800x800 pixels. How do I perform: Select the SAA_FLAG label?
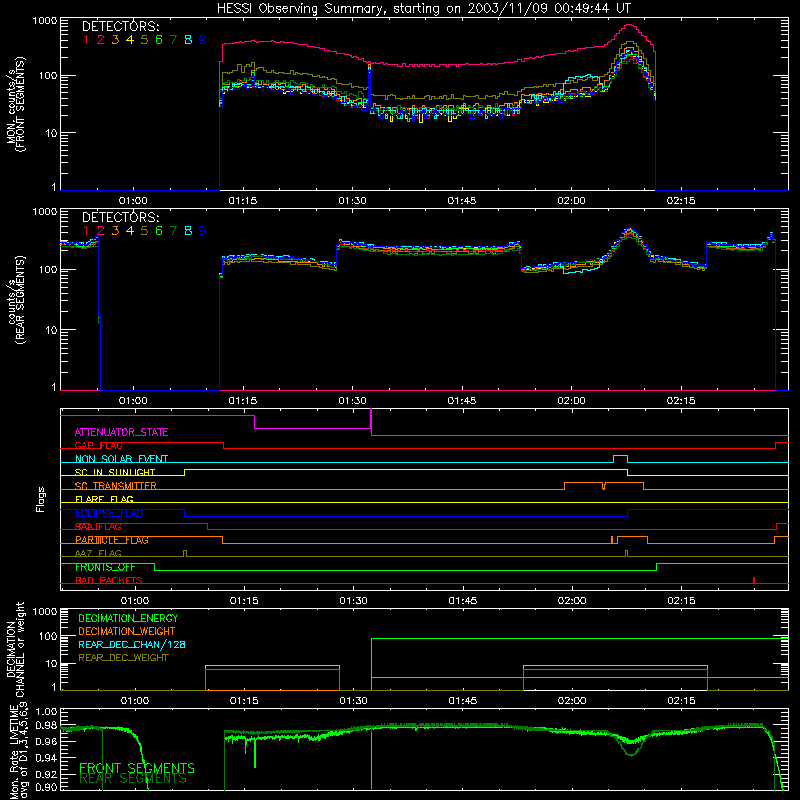pyautogui.click(x=98, y=527)
